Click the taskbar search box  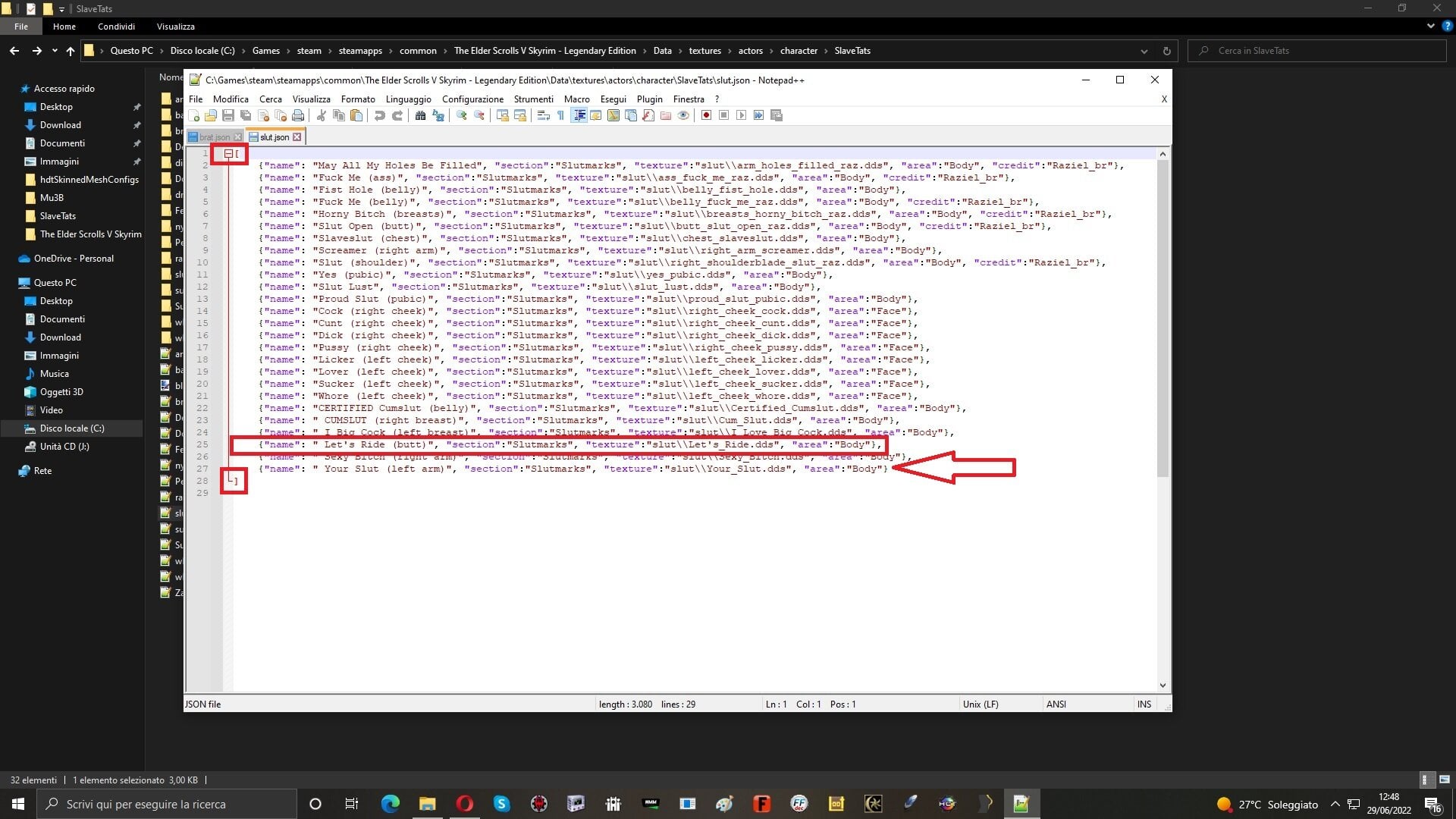(x=167, y=804)
